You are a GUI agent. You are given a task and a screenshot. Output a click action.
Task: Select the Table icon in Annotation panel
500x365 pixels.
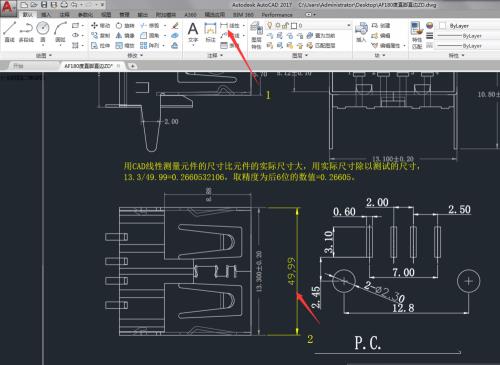[x=224, y=45]
